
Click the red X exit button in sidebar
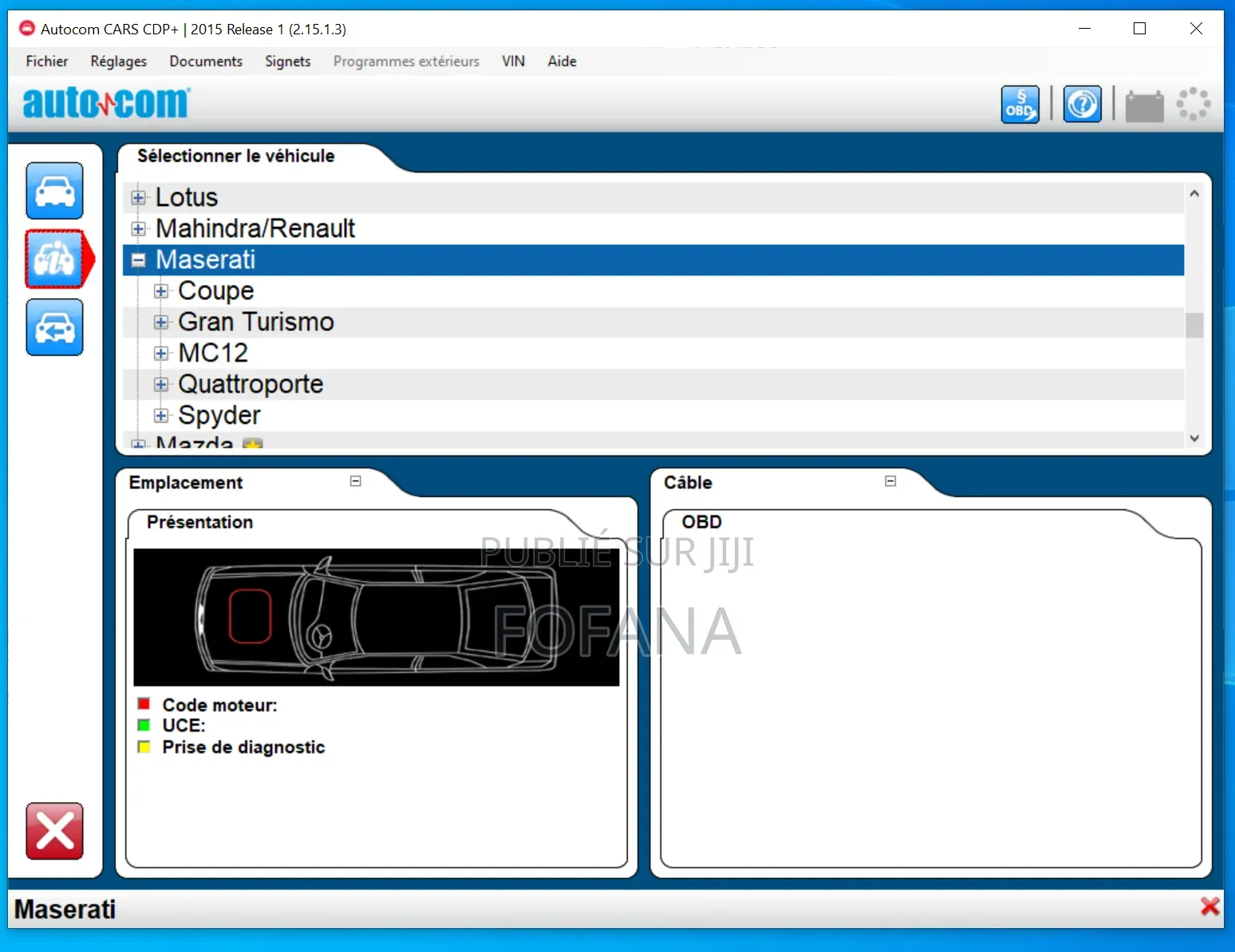[54, 831]
